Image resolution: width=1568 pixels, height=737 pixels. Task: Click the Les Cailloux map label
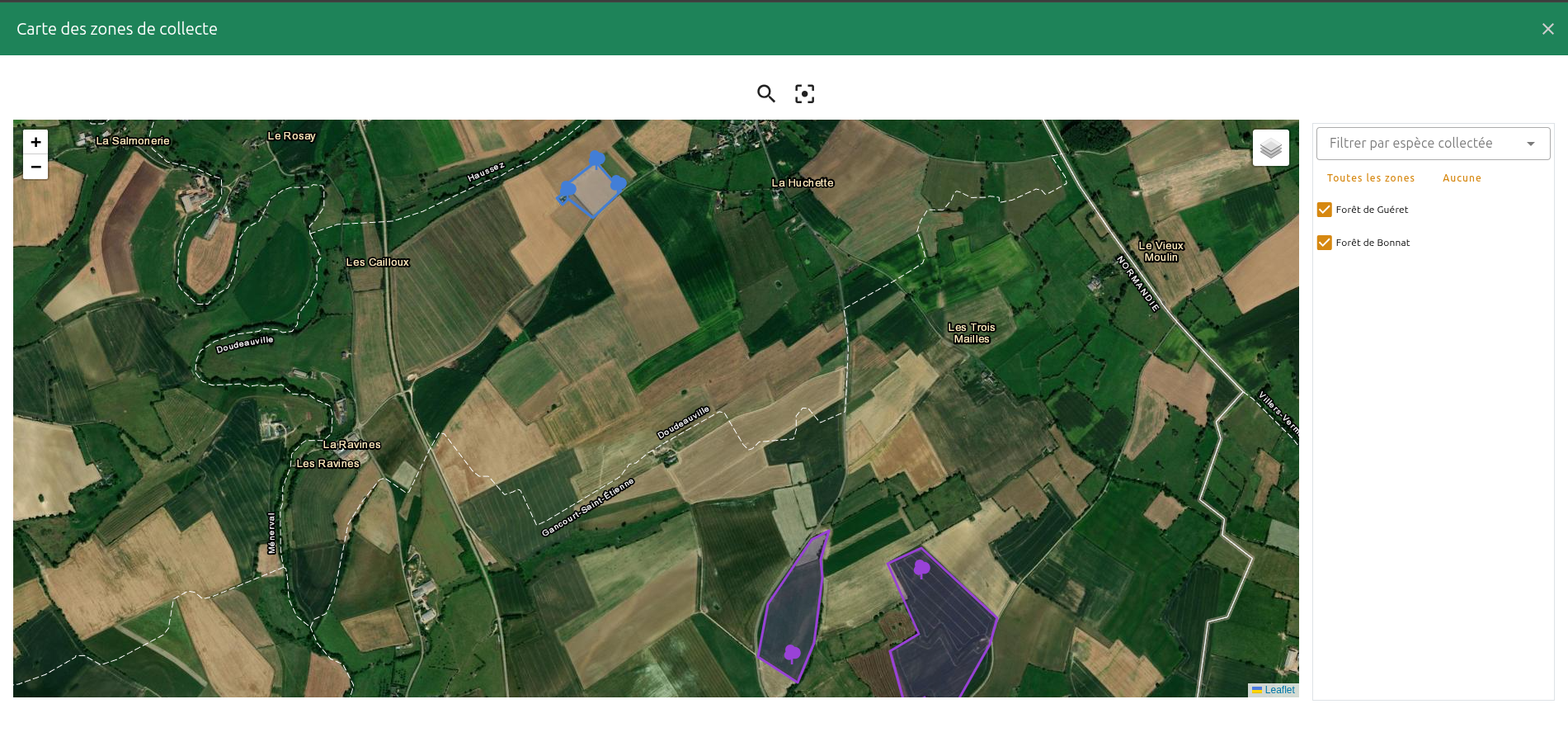click(x=378, y=262)
